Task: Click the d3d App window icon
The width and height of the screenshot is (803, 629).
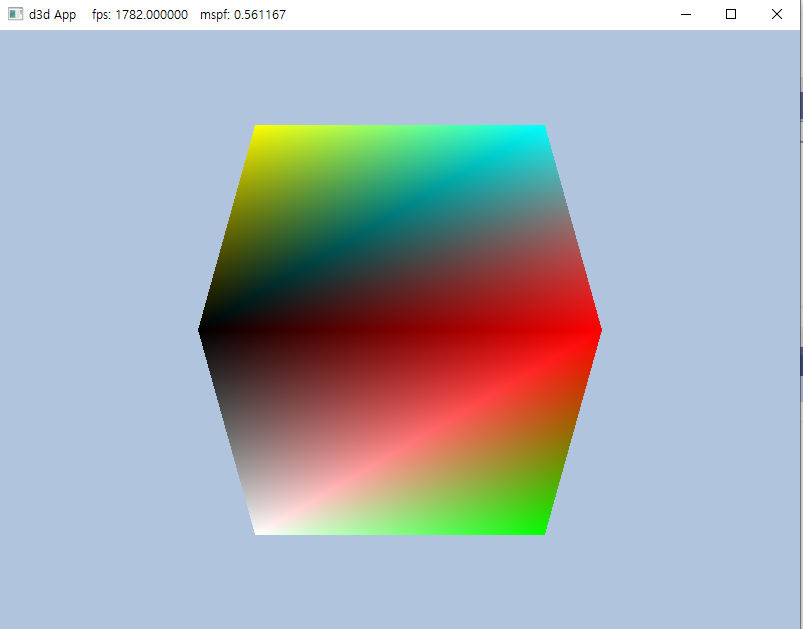Action: coord(15,14)
